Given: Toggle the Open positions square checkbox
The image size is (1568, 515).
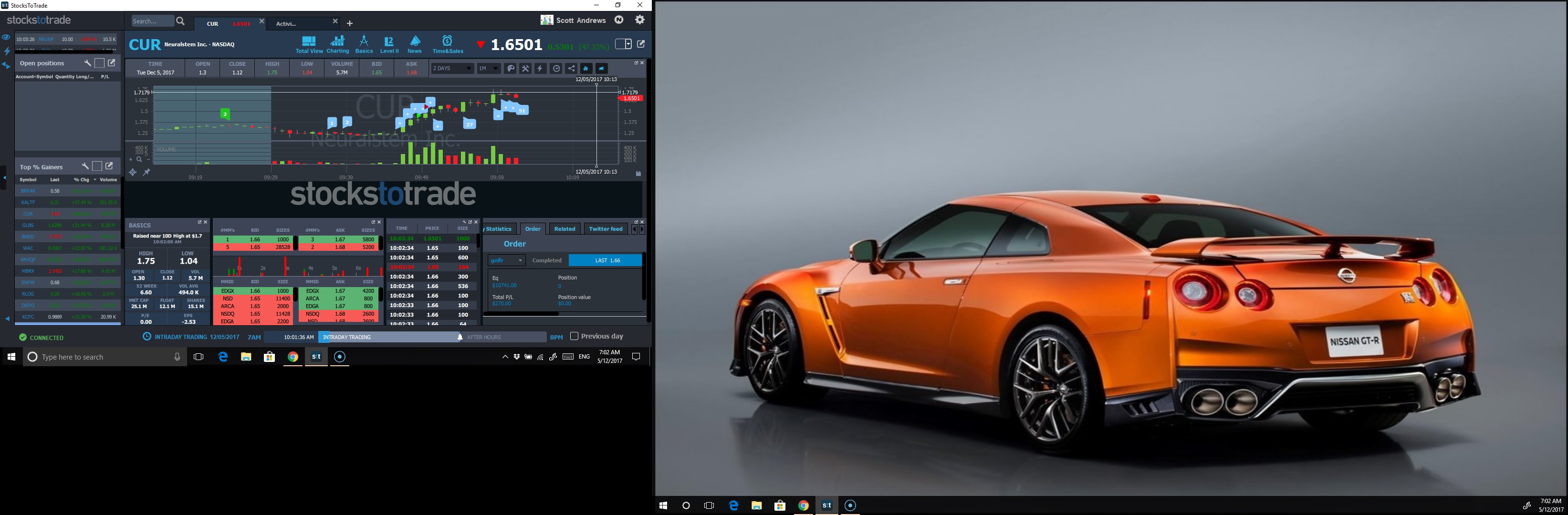Looking at the screenshot, I should point(99,63).
